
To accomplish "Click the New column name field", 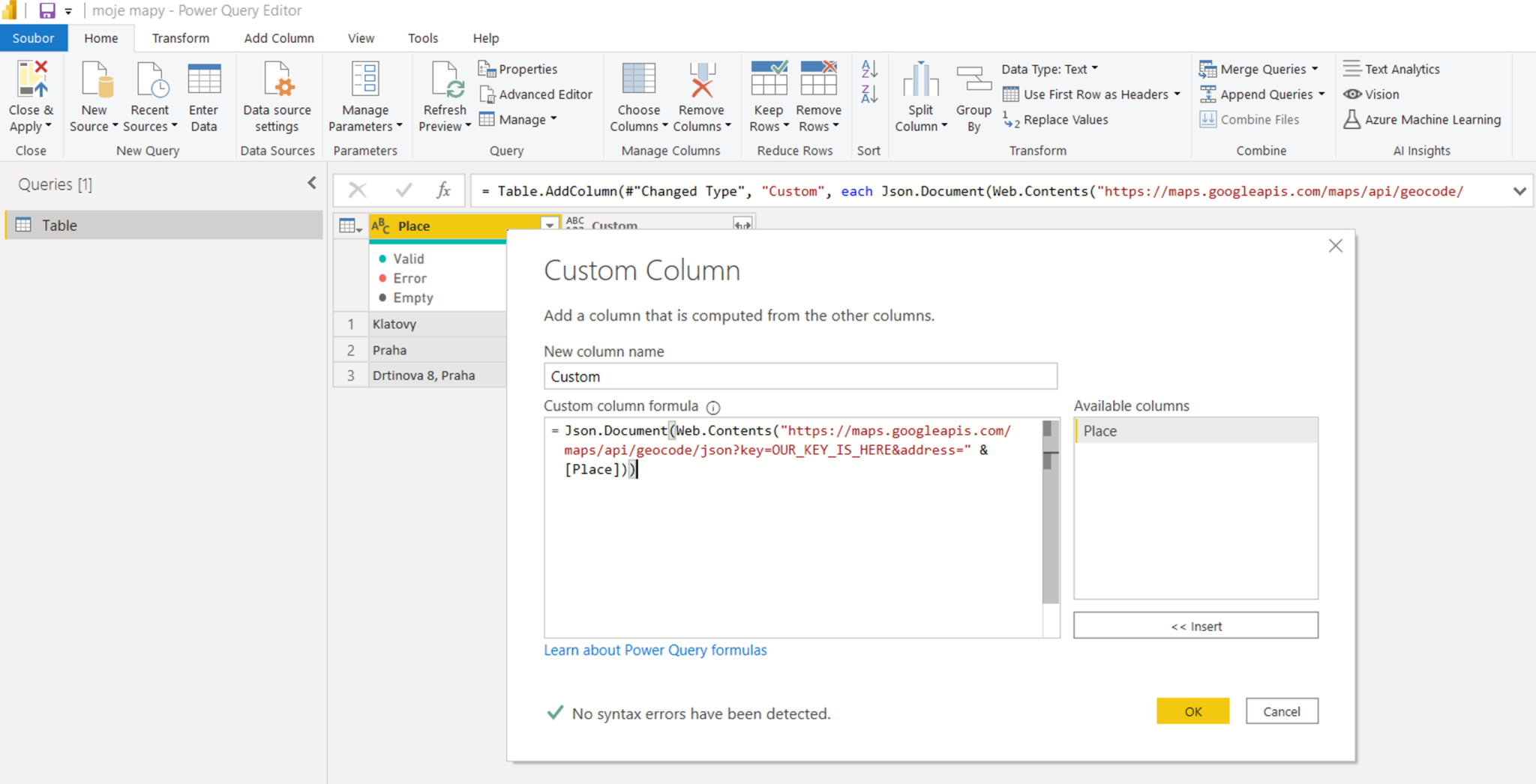I will coord(800,376).
